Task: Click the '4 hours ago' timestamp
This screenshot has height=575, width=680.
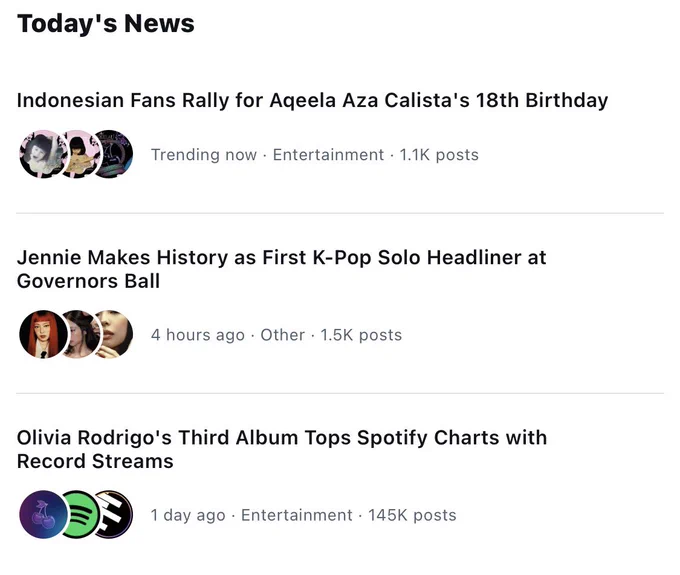Action: pos(198,335)
